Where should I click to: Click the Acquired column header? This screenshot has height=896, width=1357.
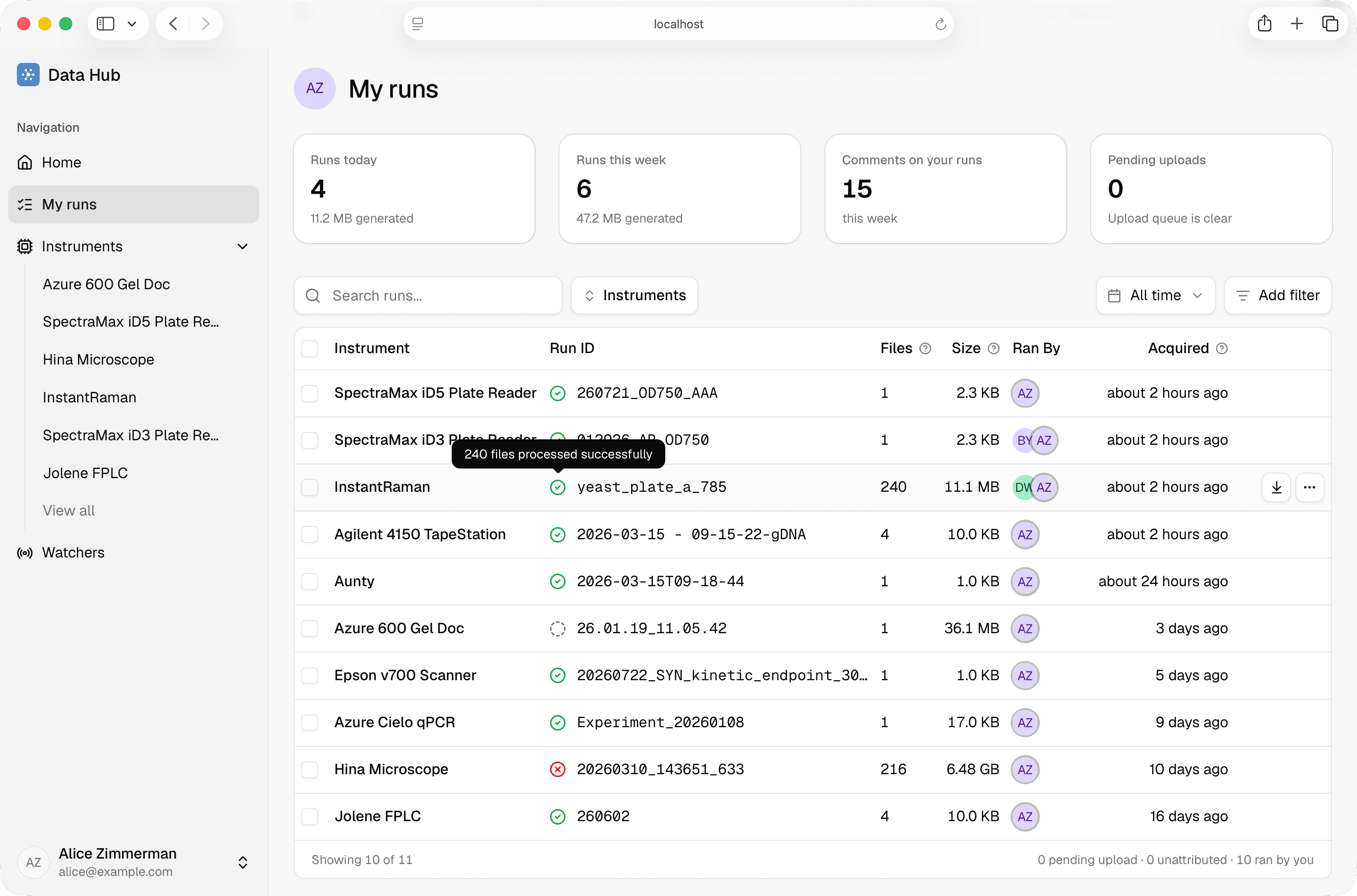[1178, 349]
